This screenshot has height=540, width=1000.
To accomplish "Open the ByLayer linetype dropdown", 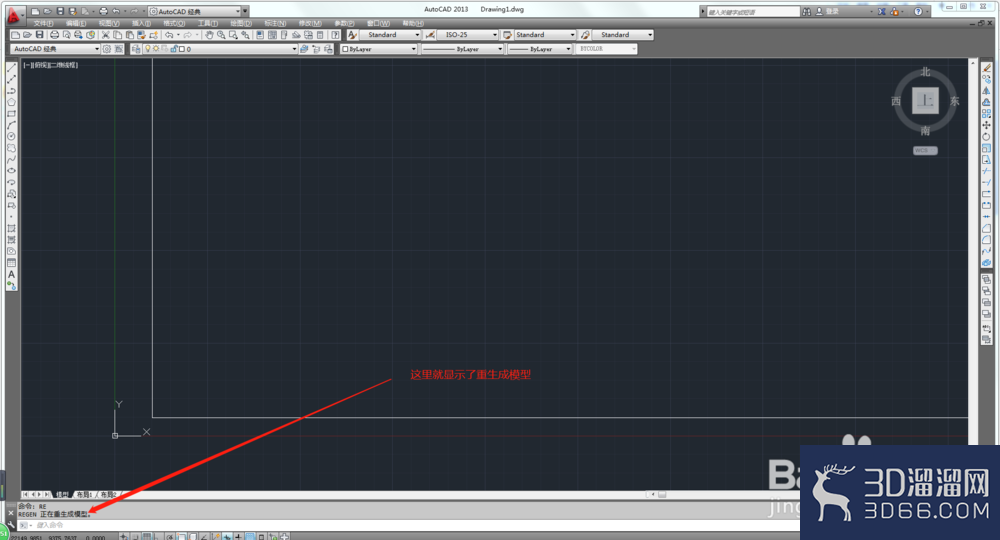I will click(462, 49).
